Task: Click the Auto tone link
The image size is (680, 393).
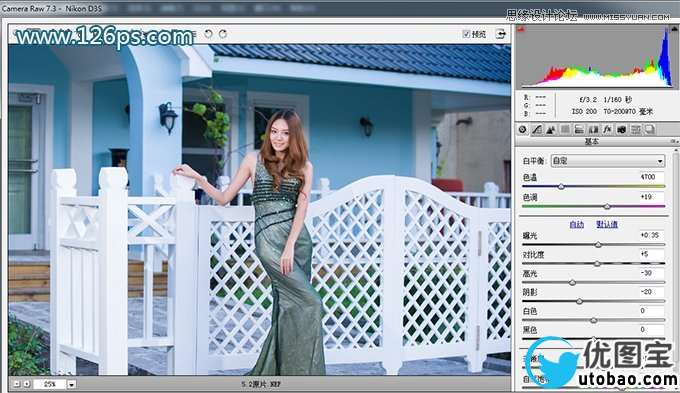Action: [x=577, y=224]
